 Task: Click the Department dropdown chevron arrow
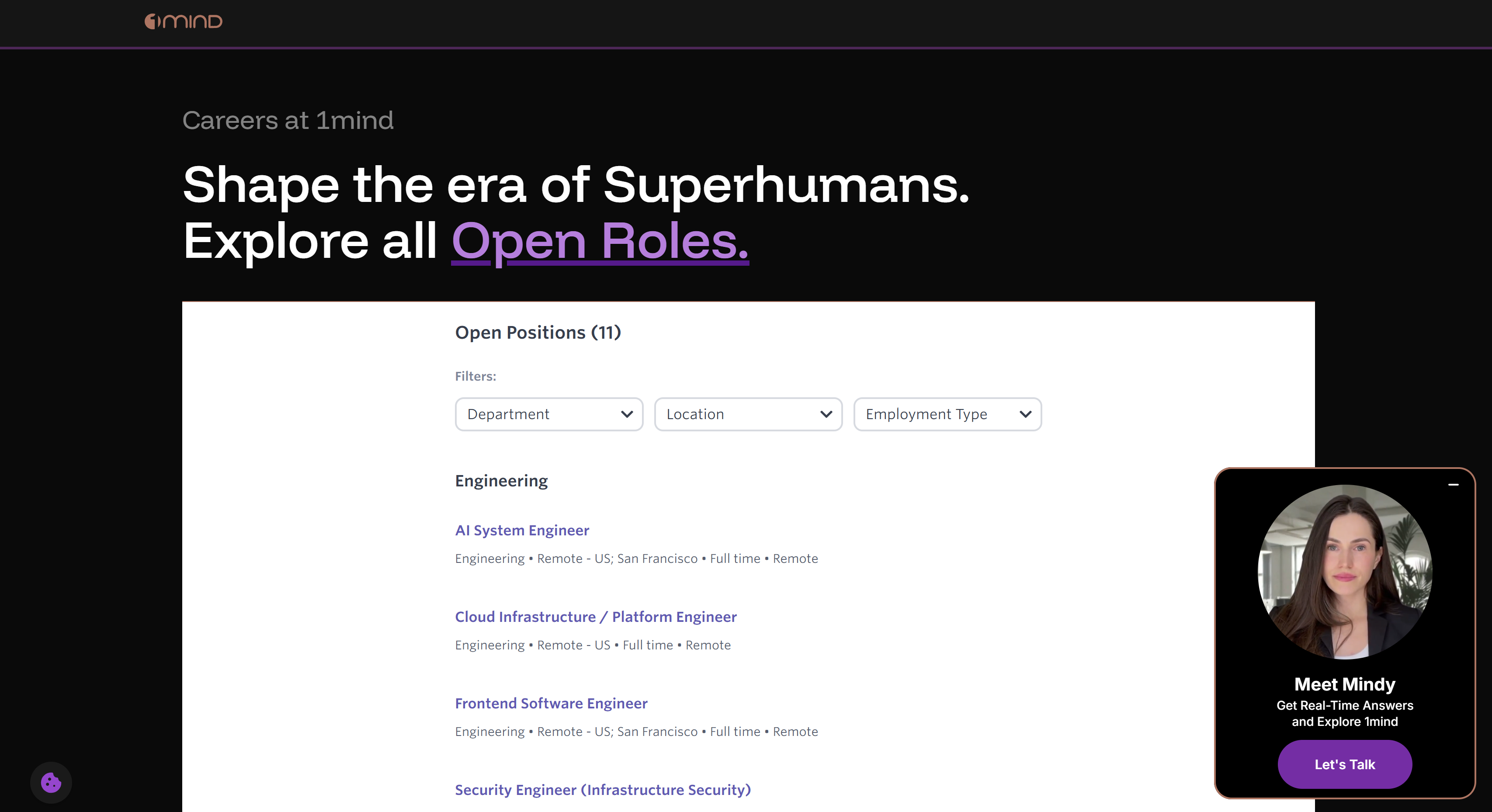tap(627, 414)
